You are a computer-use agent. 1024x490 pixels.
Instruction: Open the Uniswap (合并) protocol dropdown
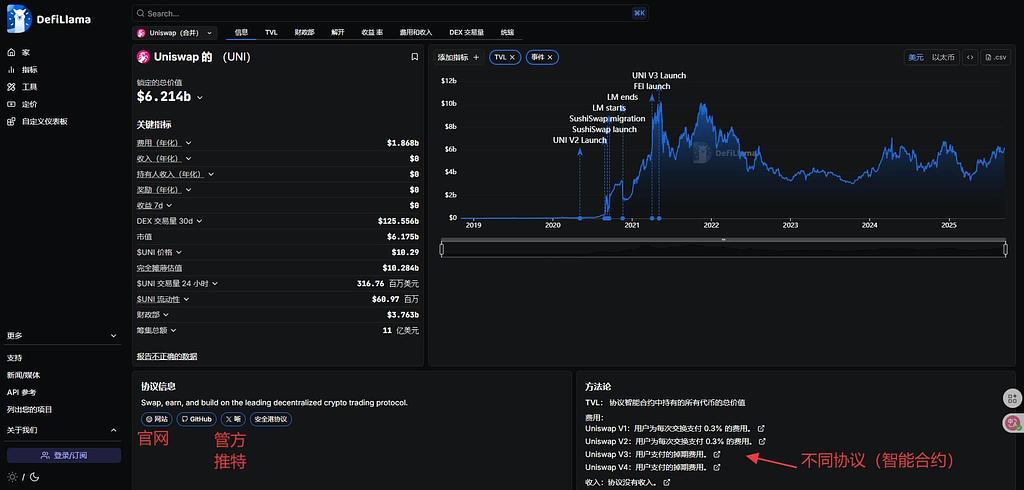175,33
